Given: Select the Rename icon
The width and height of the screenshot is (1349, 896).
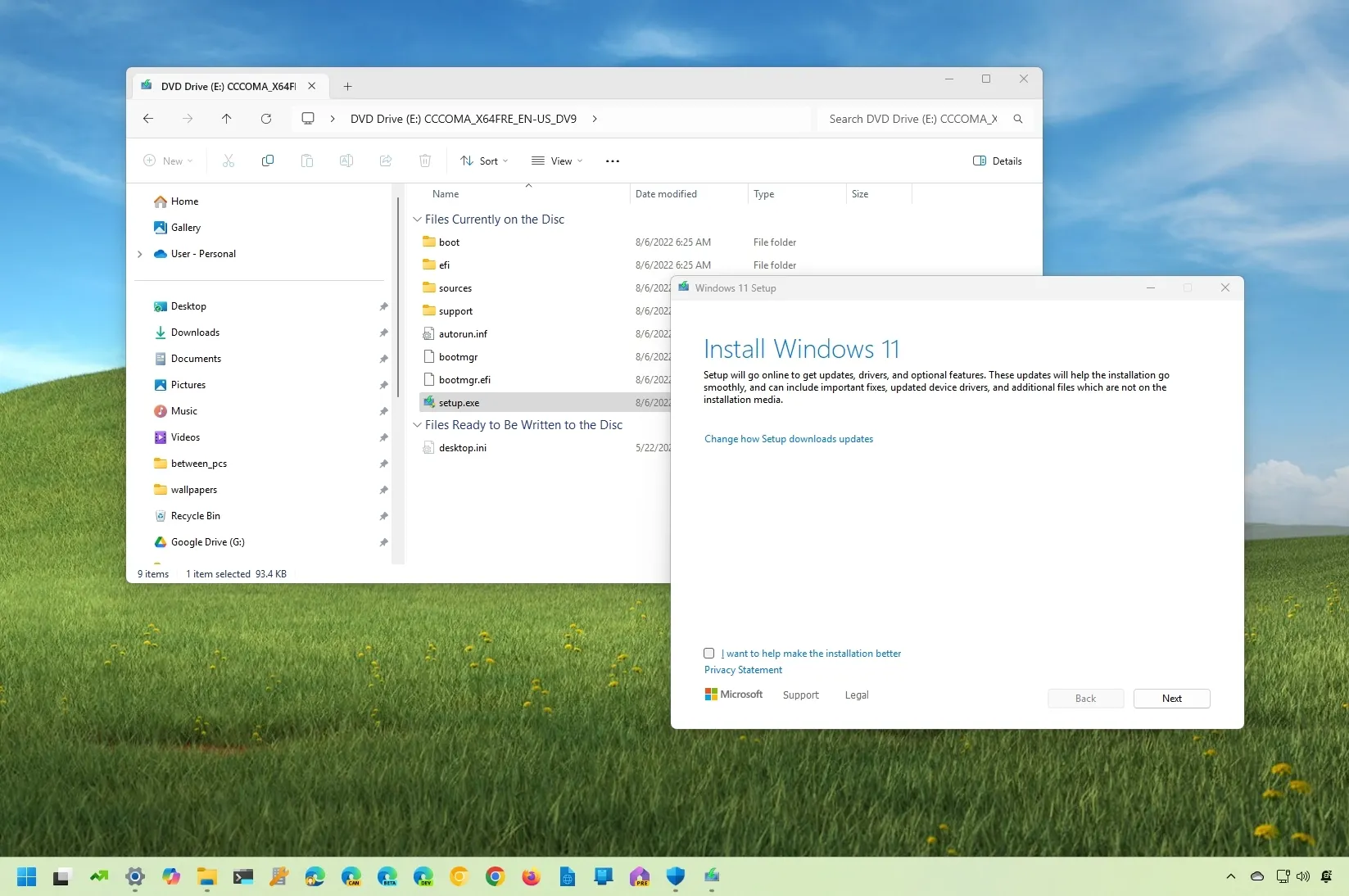Looking at the screenshot, I should tap(346, 161).
